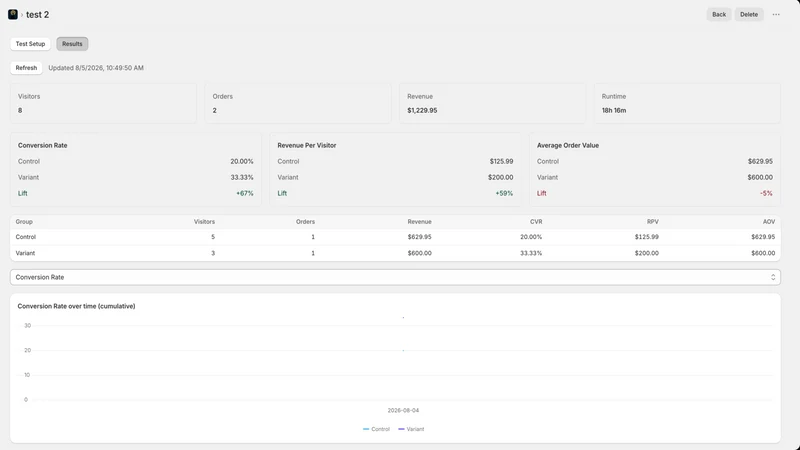Select the Variant row in the table

tap(395, 253)
